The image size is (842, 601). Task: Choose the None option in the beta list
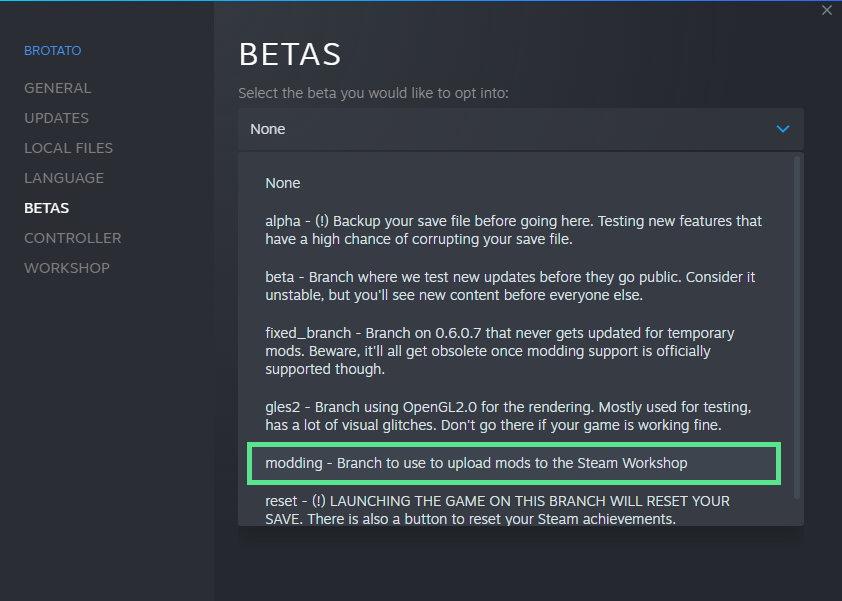[283, 183]
